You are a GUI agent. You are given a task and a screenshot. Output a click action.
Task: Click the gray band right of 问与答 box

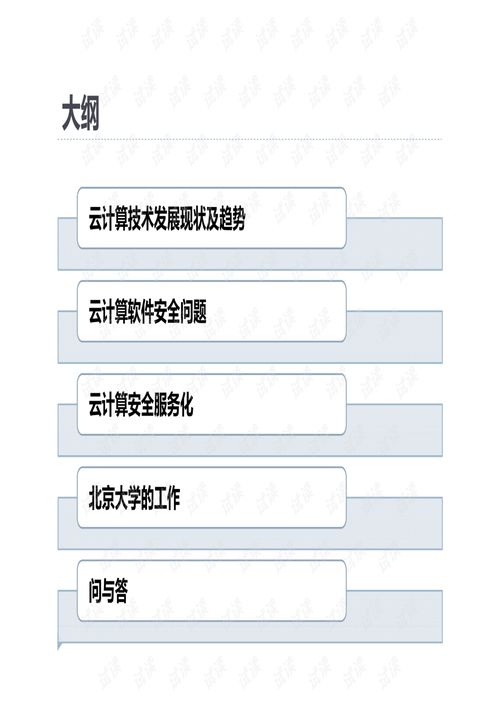click(x=395, y=616)
